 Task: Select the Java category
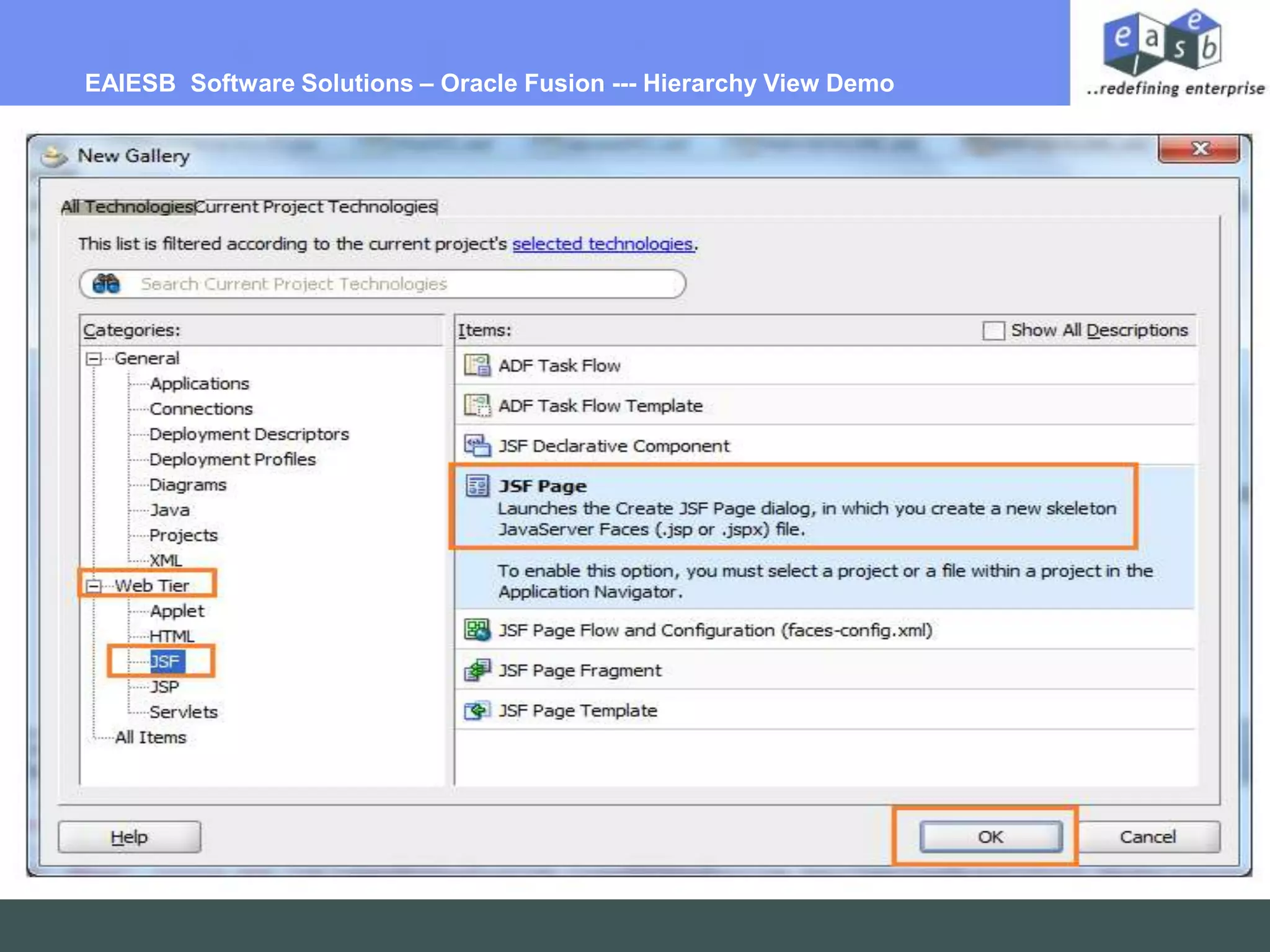[169, 510]
